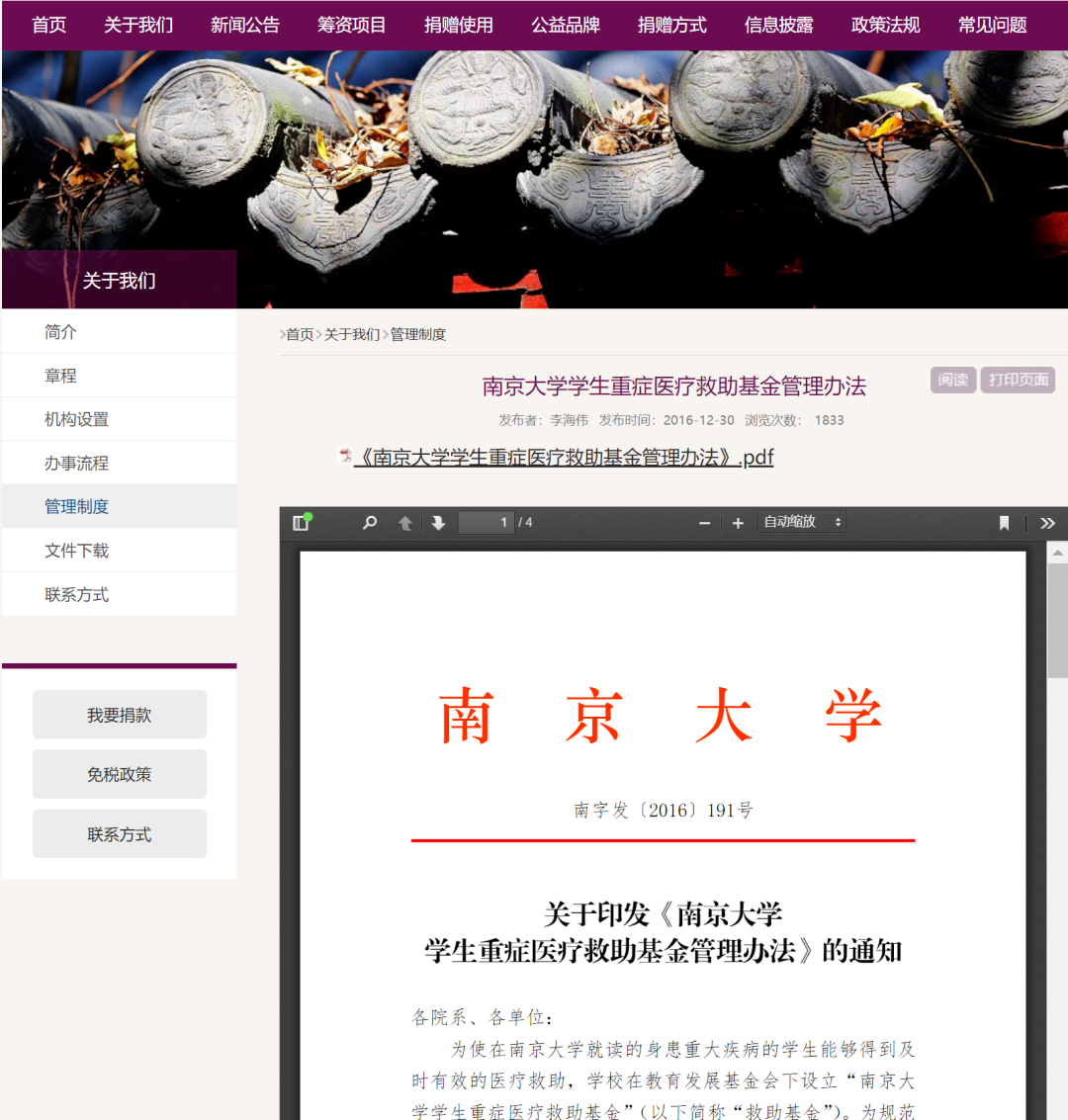Toggle the PDF sidebar panel
Image resolution: width=1068 pixels, height=1120 pixels.
[x=301, y=522]
